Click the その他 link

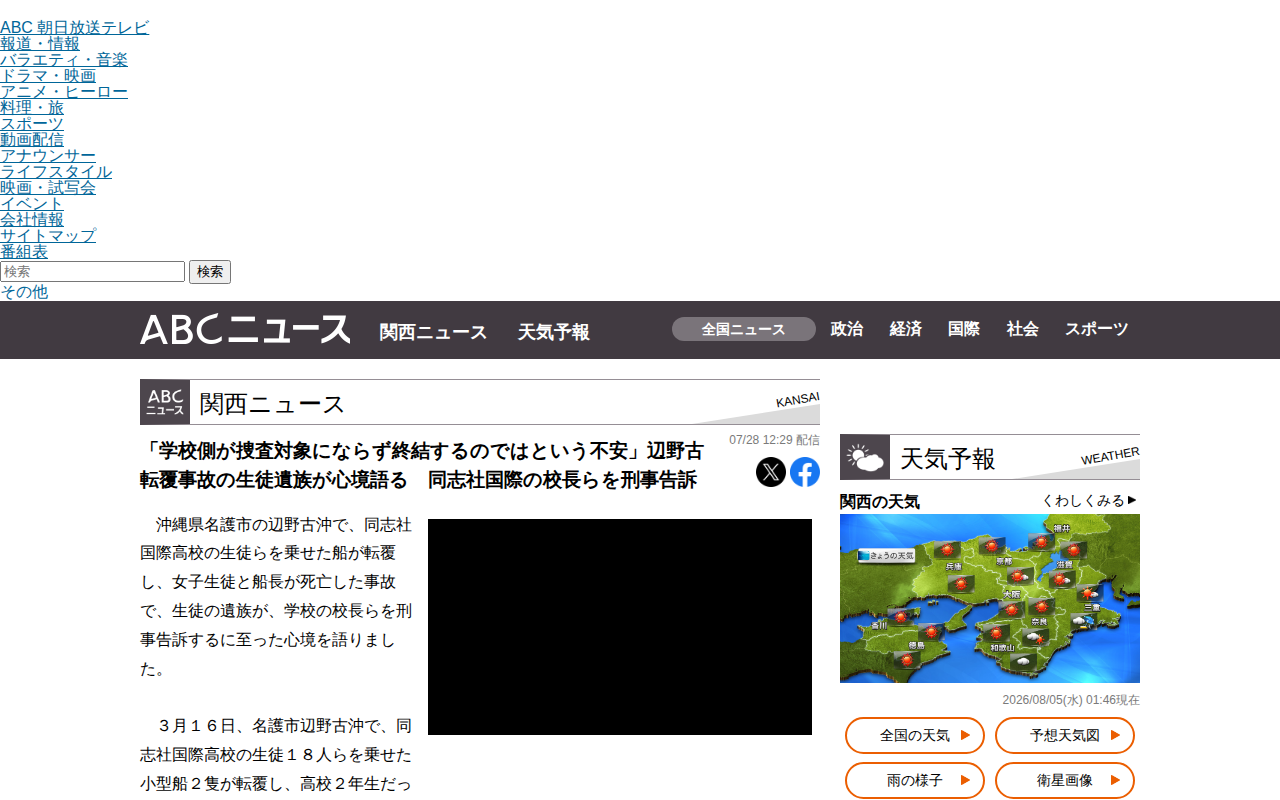[24, 292]
